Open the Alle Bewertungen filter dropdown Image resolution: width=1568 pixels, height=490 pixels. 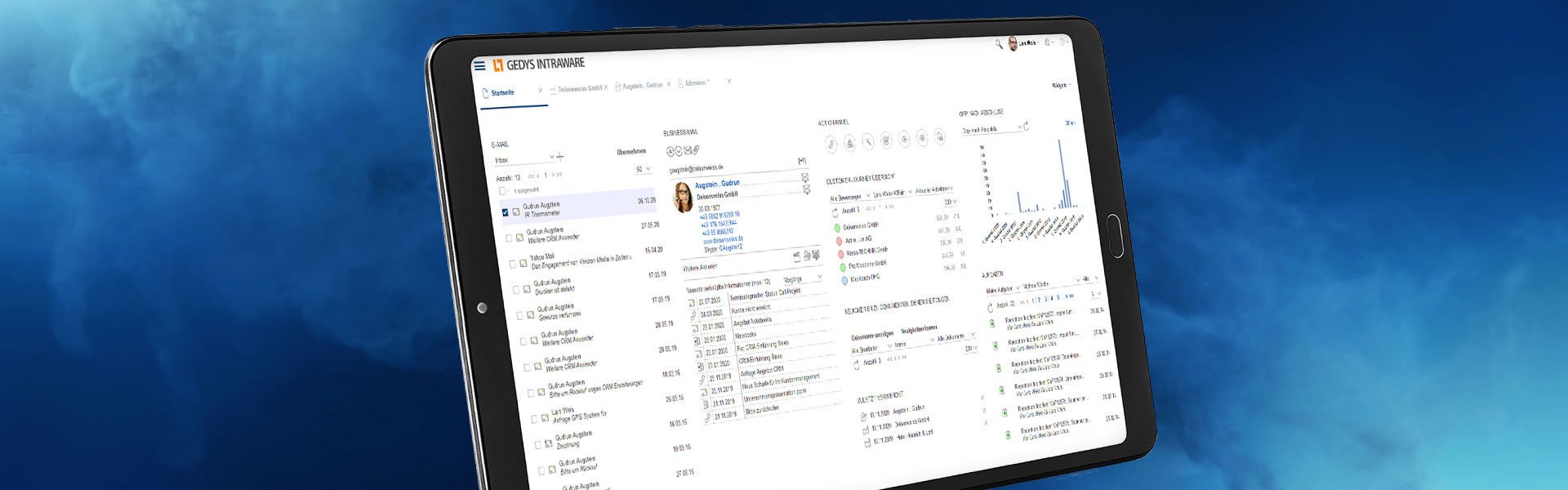point(849,198)
